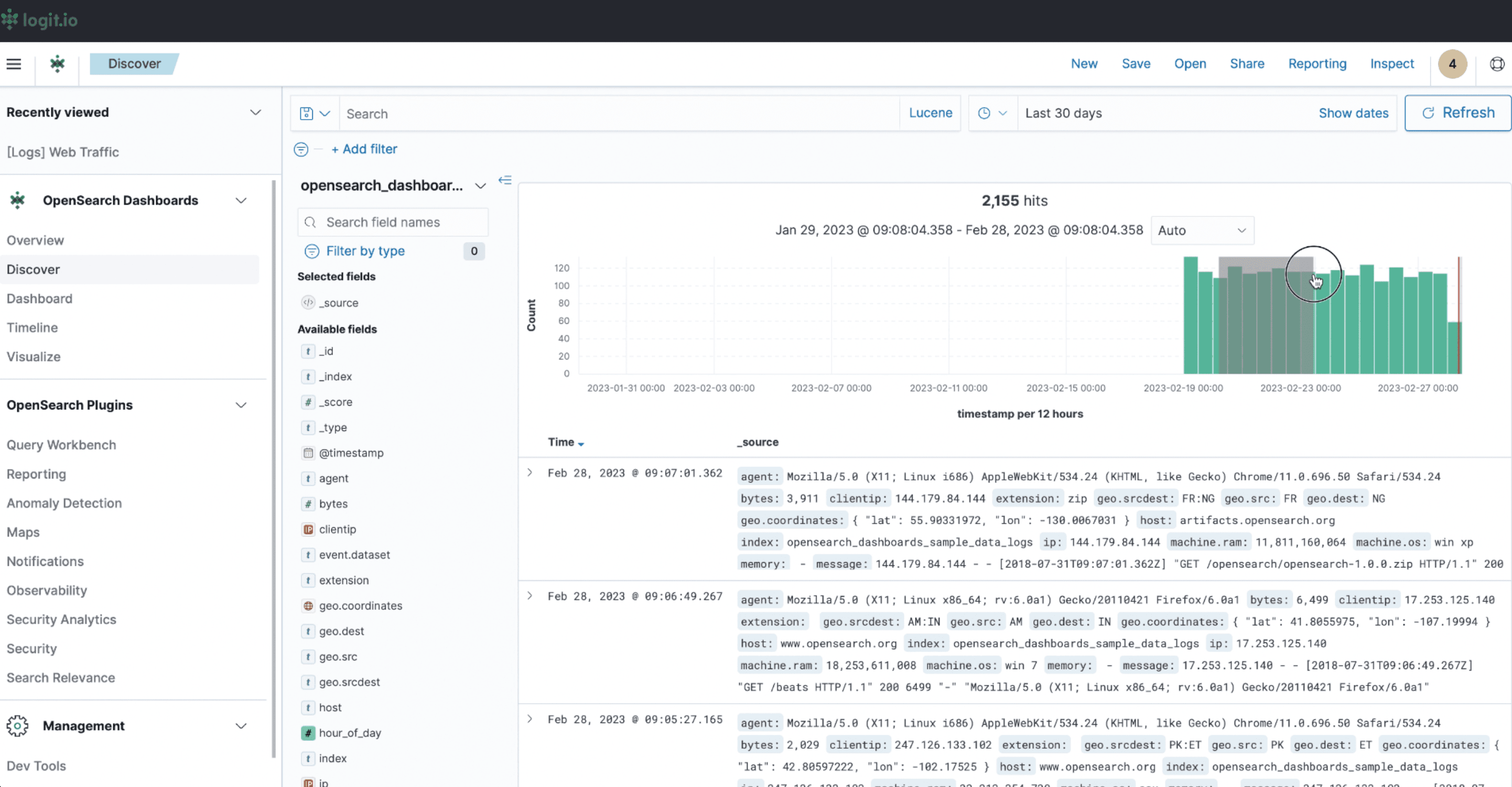
Task: Click the logit.io logo
Action: [x=39, y=20]
